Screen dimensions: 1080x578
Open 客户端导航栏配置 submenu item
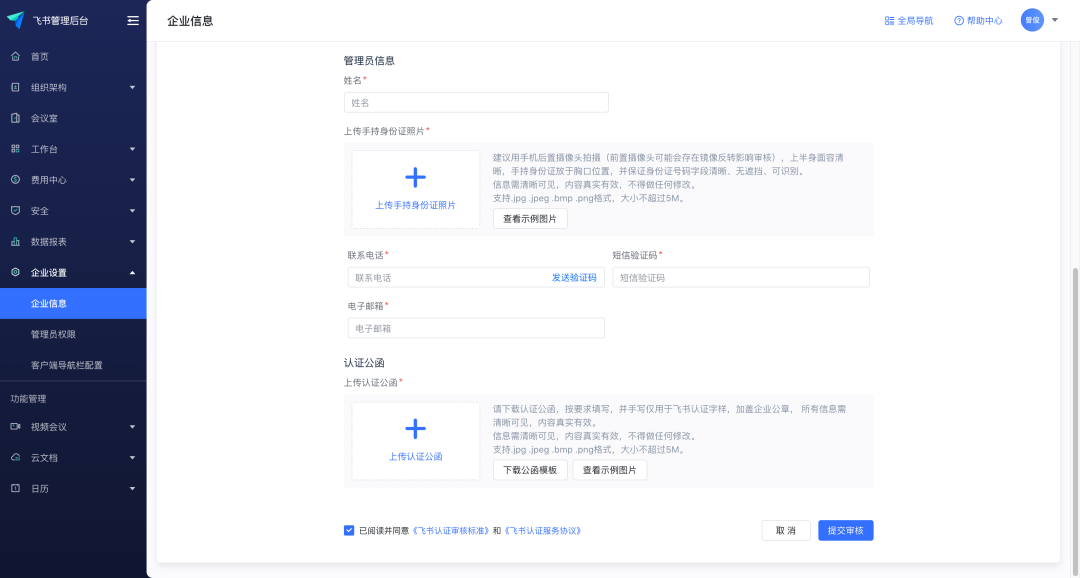[73, 365]
